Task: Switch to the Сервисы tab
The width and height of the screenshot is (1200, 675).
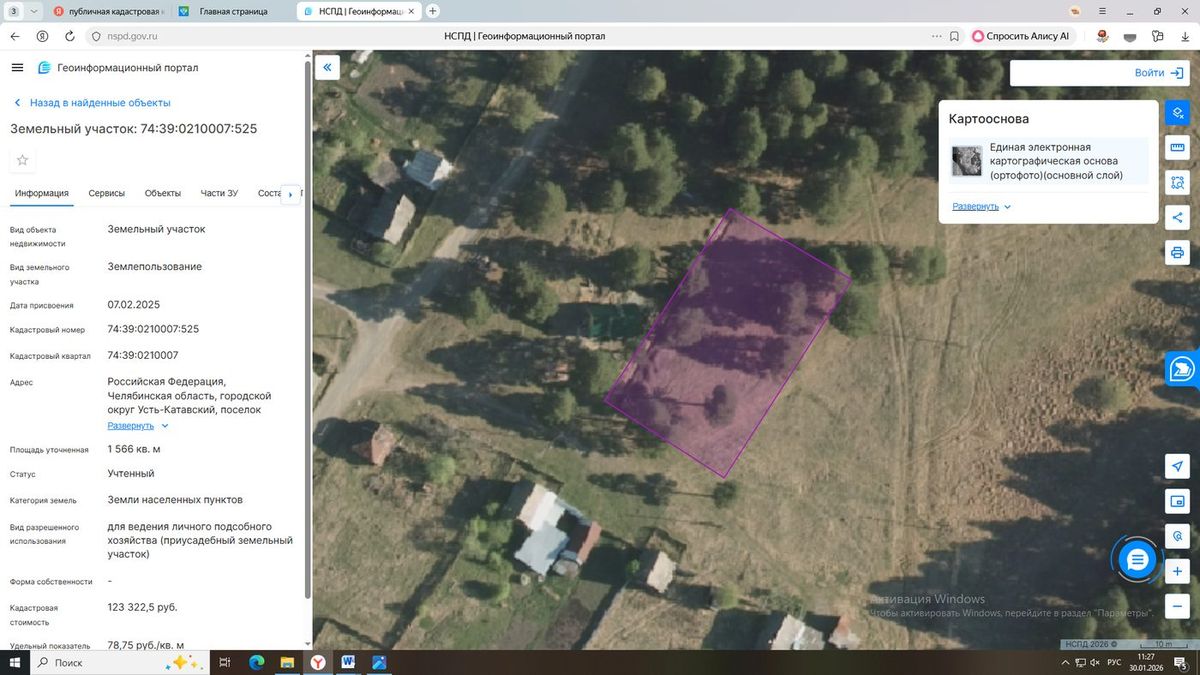Action: pyautogui.click(x=107, y=194)
